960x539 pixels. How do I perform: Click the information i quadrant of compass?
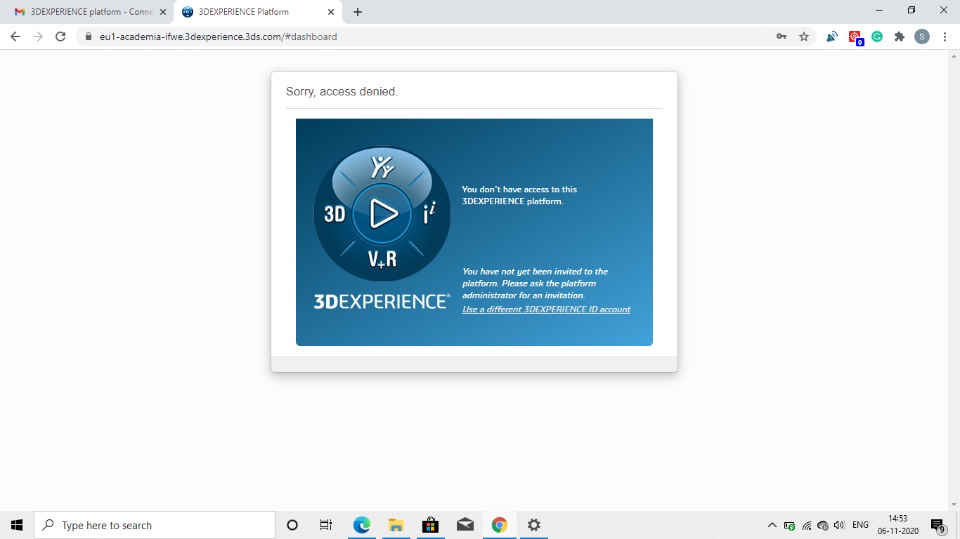click(x=429, y=214)
